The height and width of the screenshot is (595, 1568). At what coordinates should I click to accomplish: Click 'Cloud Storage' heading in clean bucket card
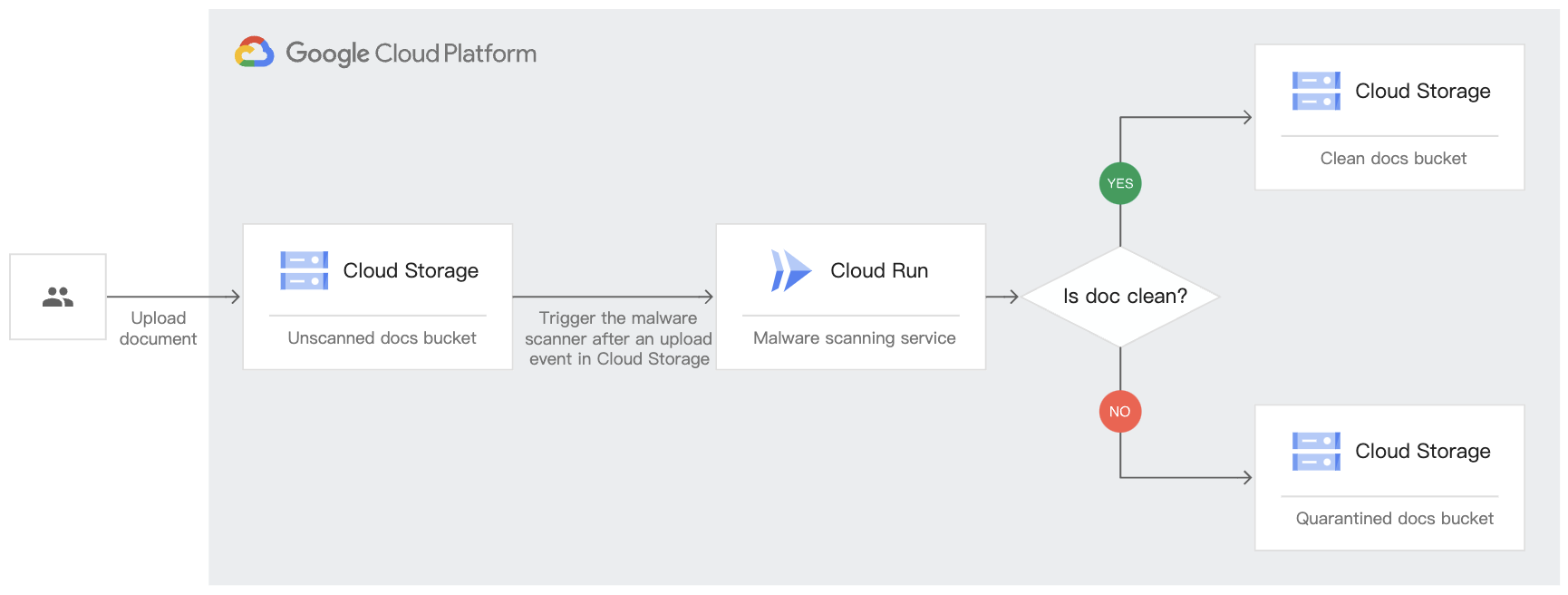point(1422,91)
